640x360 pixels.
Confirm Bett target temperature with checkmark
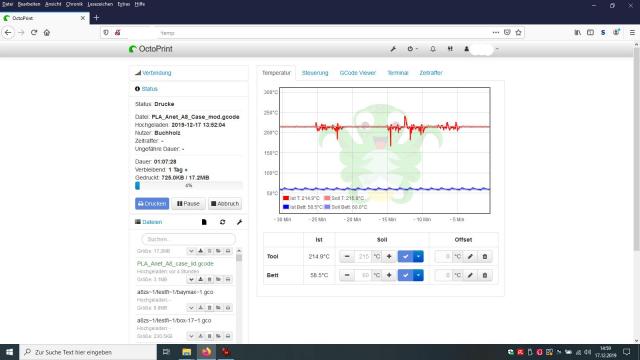coord(405,275)
